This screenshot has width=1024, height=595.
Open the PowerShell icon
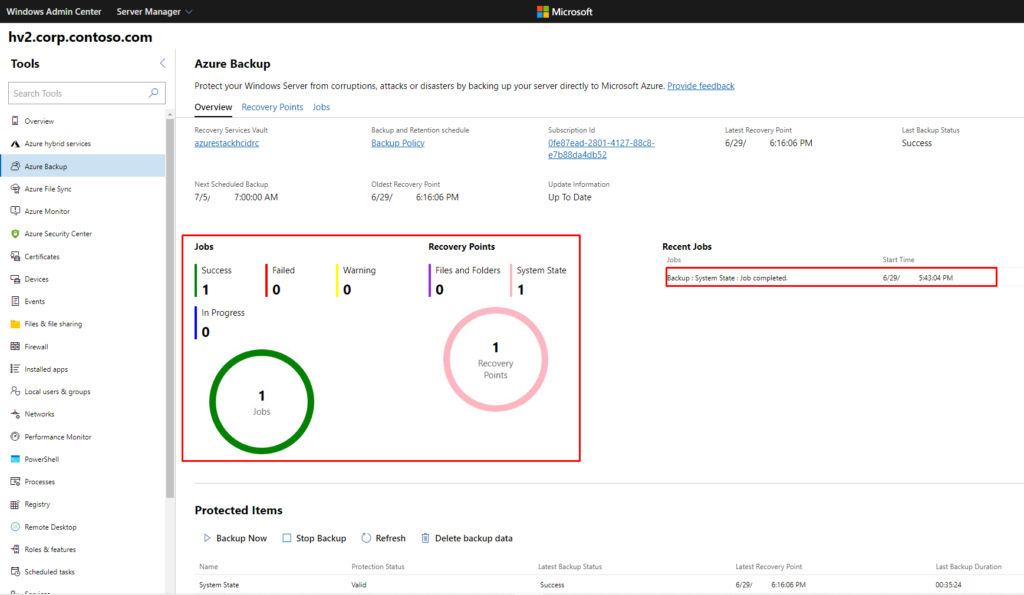point(15,459)
